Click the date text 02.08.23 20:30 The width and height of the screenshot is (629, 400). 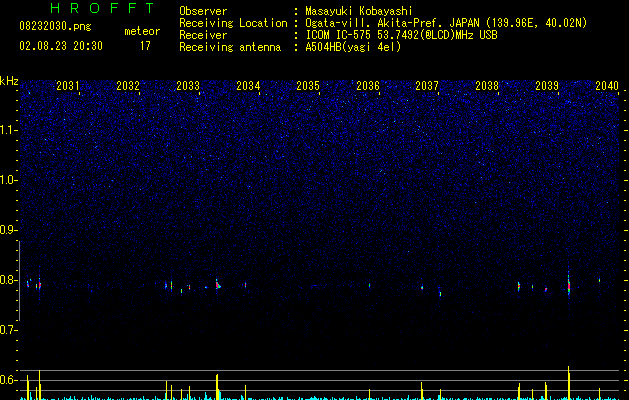click(61, 46)
